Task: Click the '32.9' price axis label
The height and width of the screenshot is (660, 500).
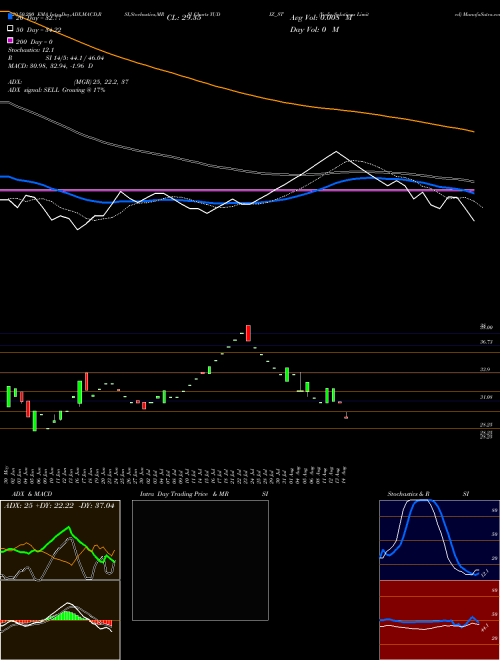Action: point(485,369)
